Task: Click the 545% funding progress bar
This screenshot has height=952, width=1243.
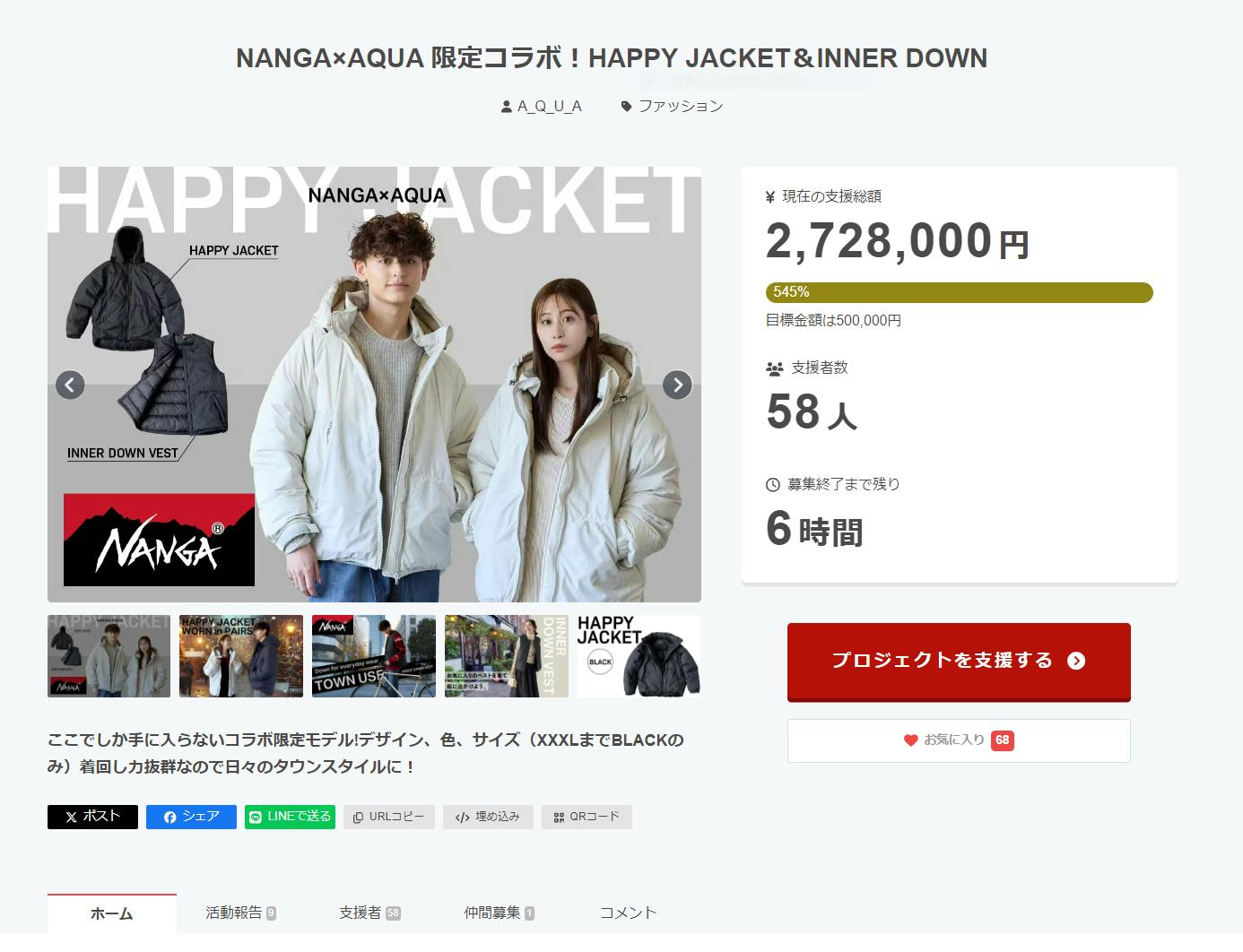Action: (959, 292)
